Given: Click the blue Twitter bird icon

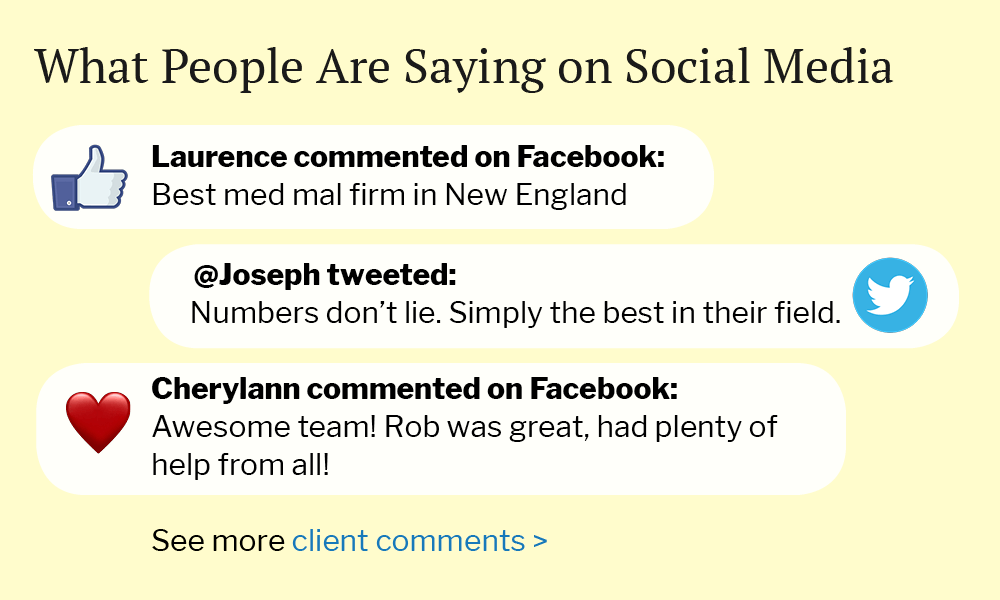Looking at the screenshot, I should tap(889, 295).
